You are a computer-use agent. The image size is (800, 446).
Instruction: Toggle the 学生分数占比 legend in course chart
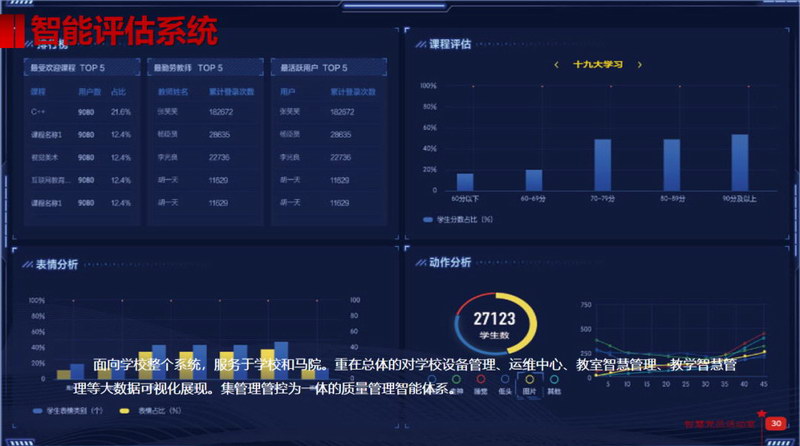pos(459,219)
